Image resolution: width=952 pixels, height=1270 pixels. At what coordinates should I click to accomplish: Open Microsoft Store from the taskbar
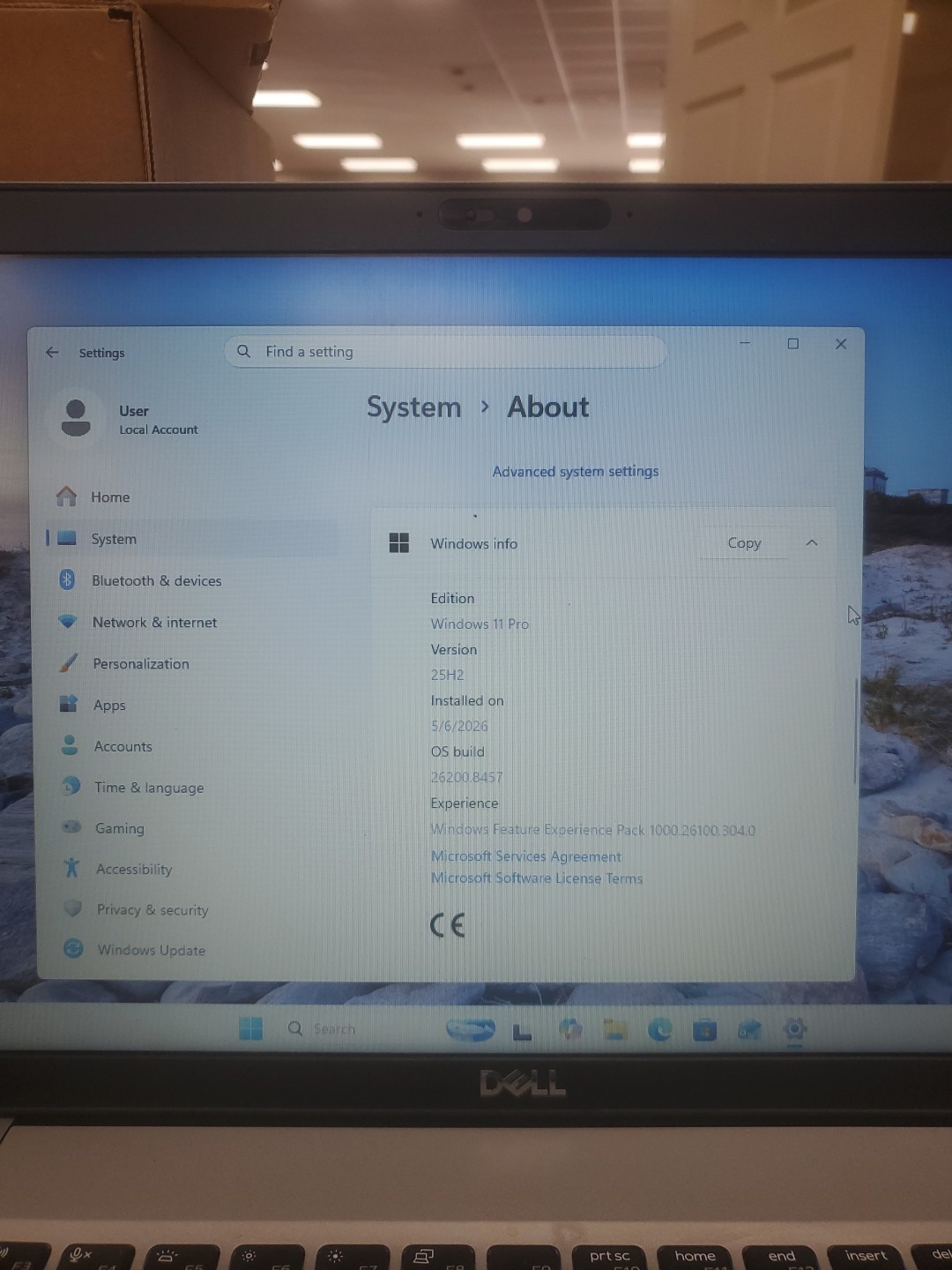click(x=704, y=1030)
